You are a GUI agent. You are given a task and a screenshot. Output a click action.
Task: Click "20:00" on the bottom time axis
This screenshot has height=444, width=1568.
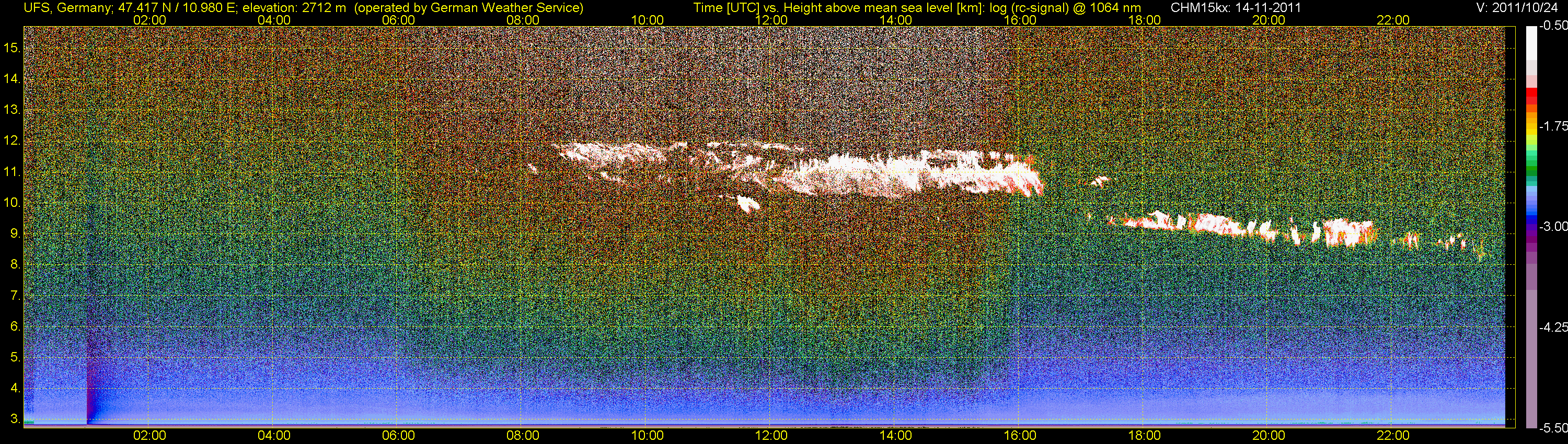[x=1269, y=436]
